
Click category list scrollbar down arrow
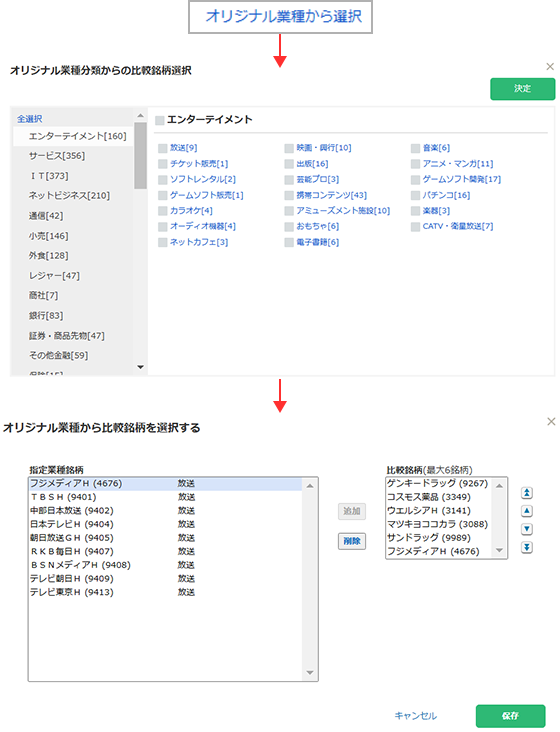click(x=140, y=367)
